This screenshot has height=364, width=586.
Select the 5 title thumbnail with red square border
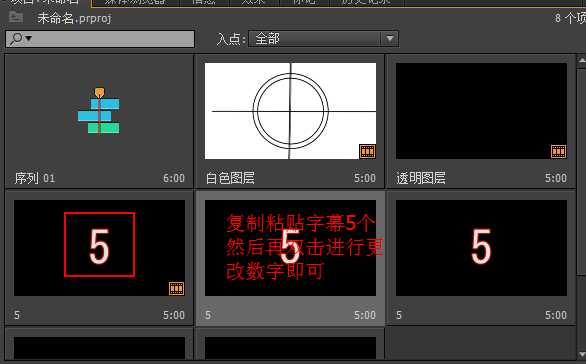[99, 248]
